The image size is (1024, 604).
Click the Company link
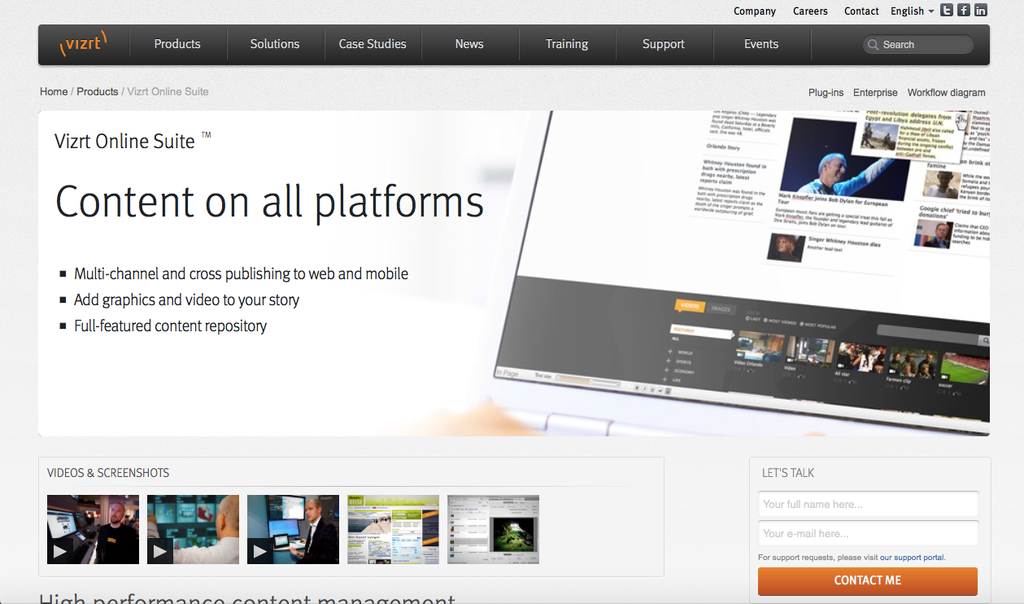click(754, 11)
